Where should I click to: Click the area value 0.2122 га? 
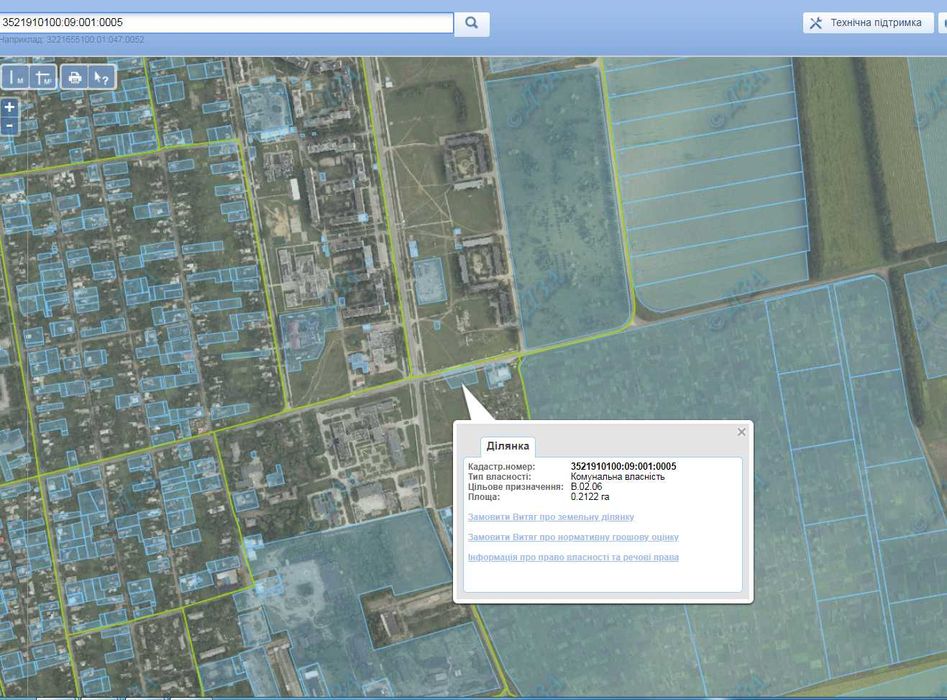590,496
